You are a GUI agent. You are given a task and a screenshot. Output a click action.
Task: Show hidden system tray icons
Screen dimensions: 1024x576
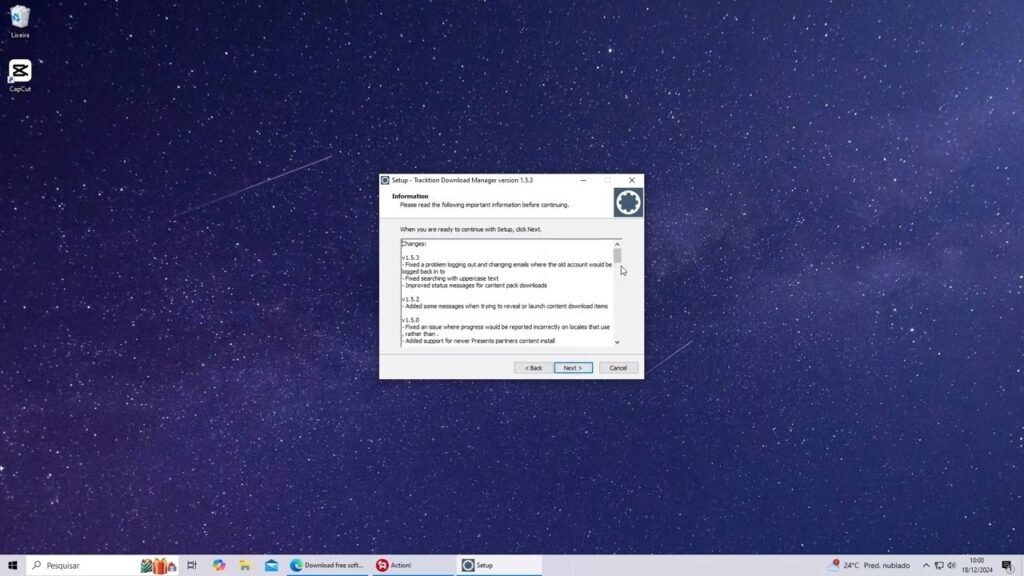(925, 566)
